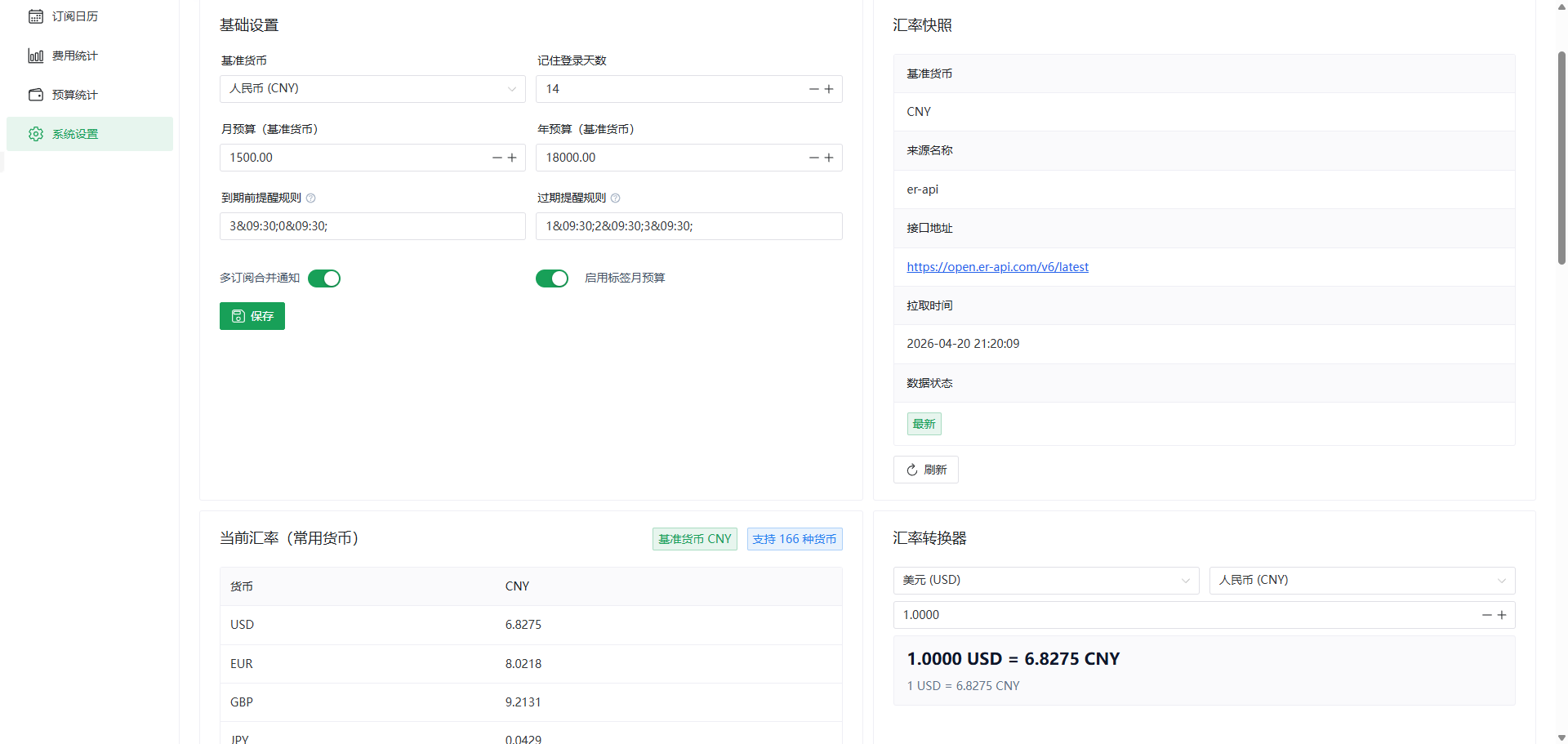Increase converter amount with plus button

click(1502, 615)
